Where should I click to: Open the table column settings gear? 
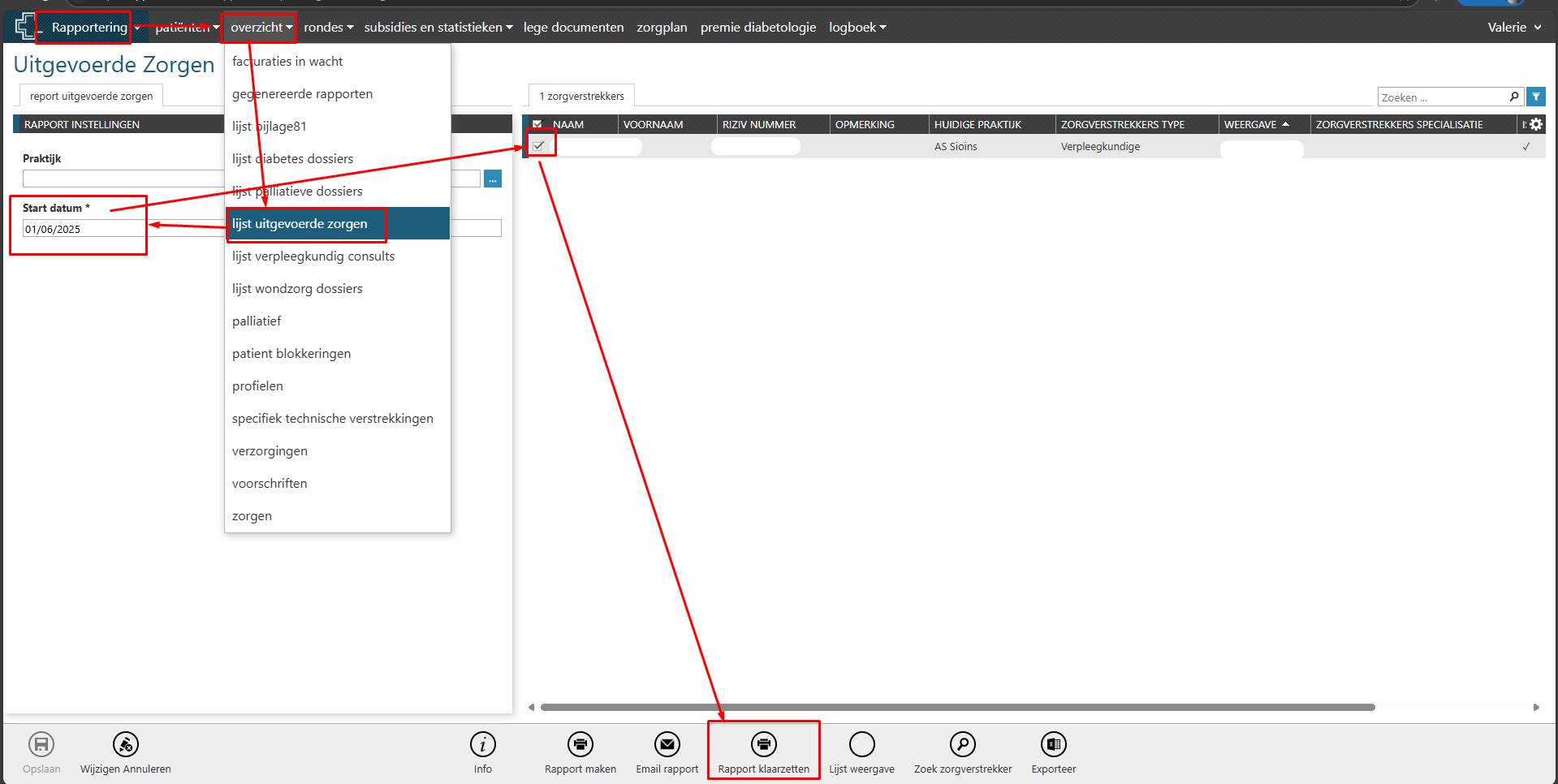click(1536, 124)
